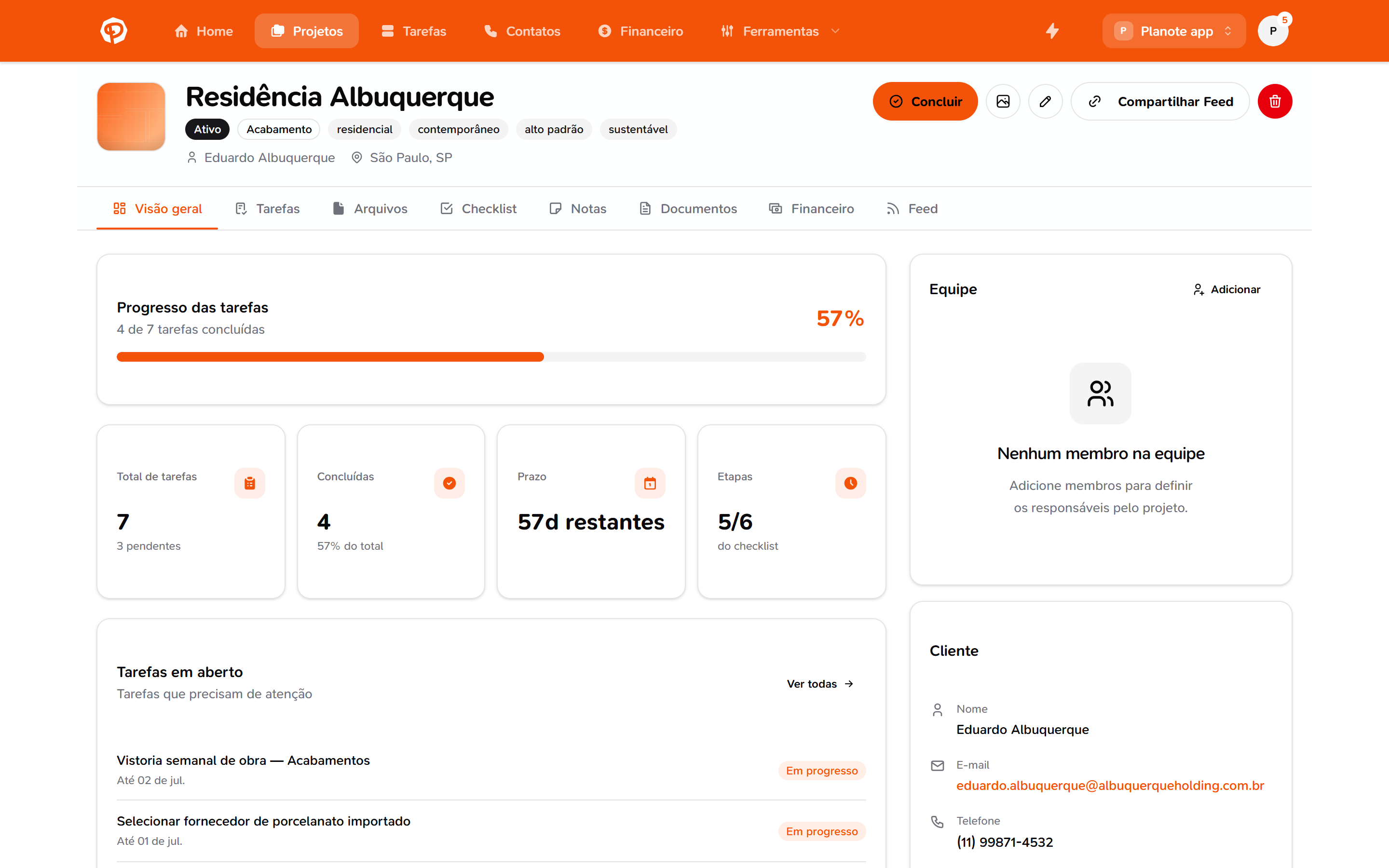Screen dimensions: 1389x868
Task: Select the Visão geral tab
Action: (x=157, y=209)
